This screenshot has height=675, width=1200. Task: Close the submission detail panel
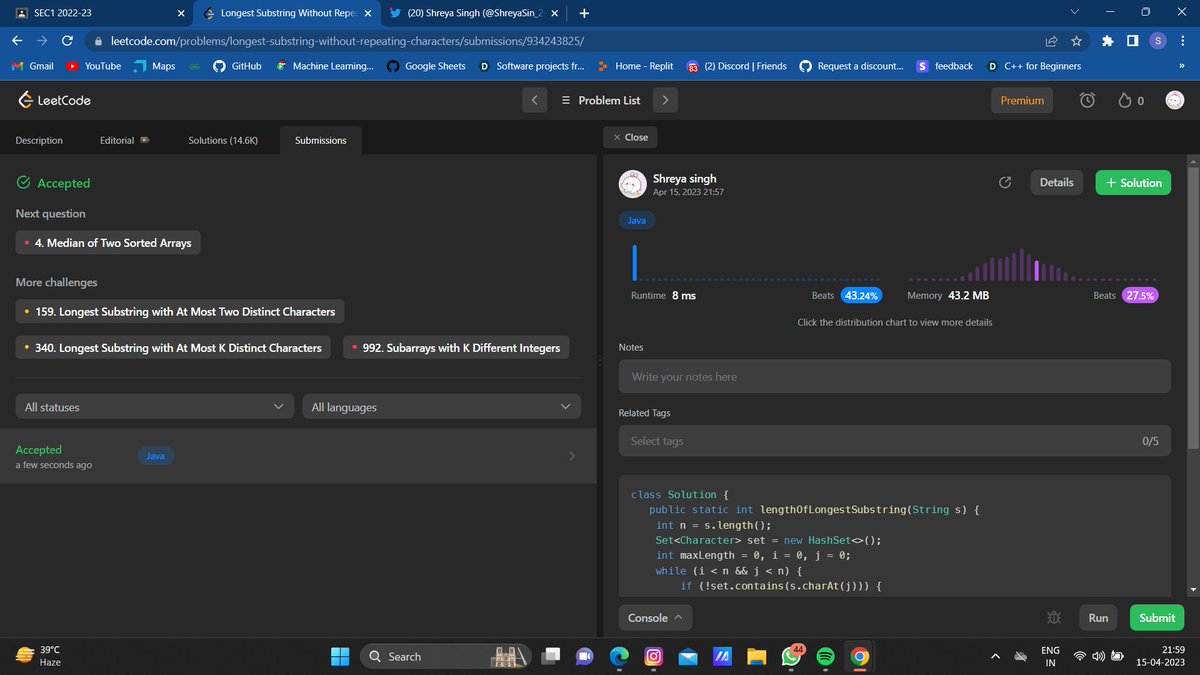(630, 137)
